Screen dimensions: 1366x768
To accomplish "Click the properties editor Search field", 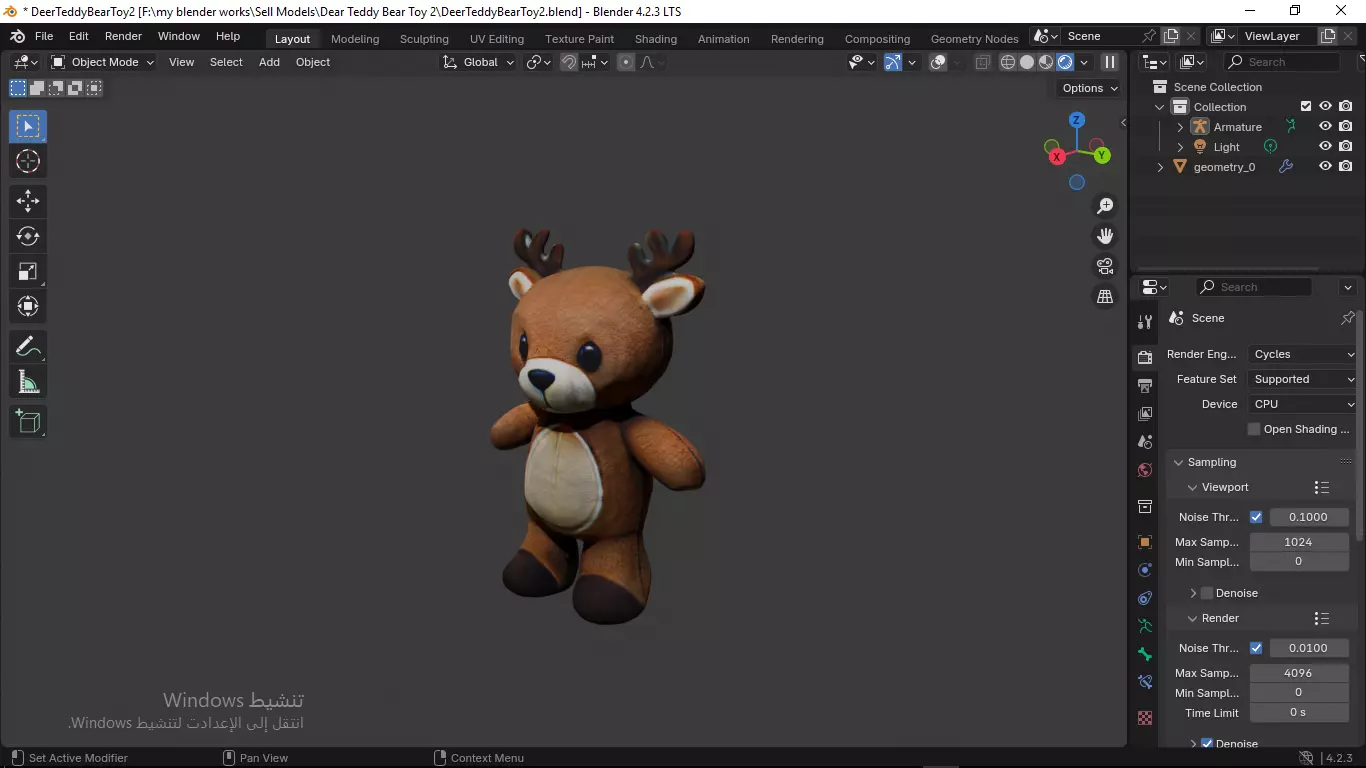I will tap(1254, 287).
